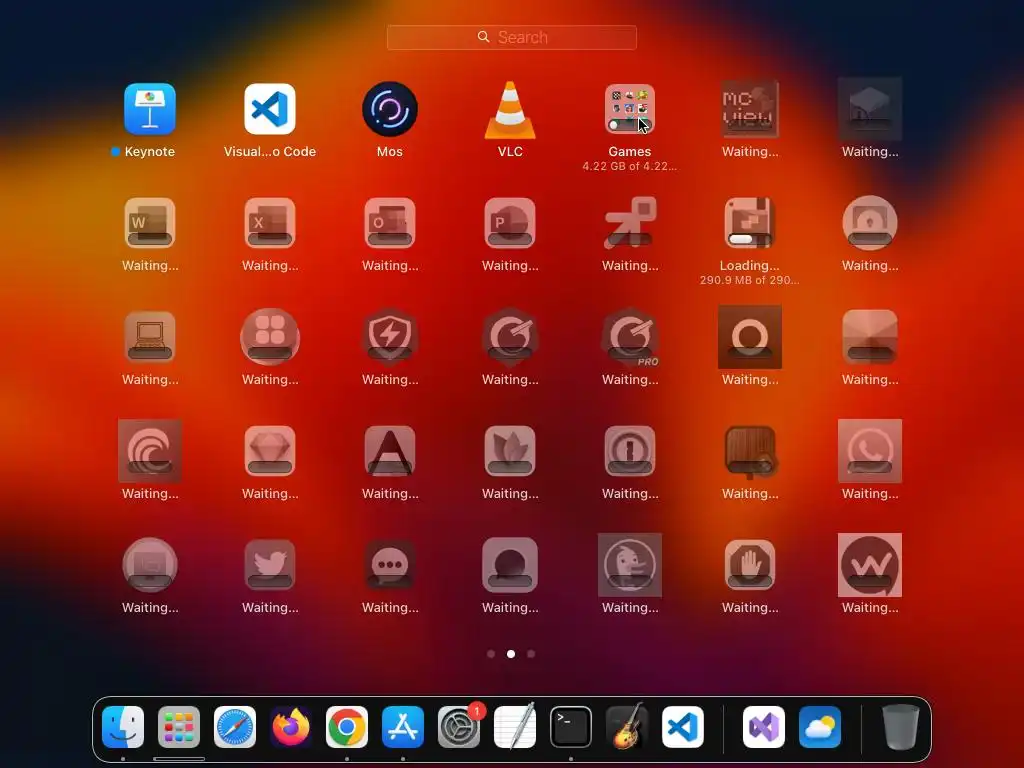Open Google Chrome from the Dock
The width and height of the screenshot is (1024, 768).
347,727
